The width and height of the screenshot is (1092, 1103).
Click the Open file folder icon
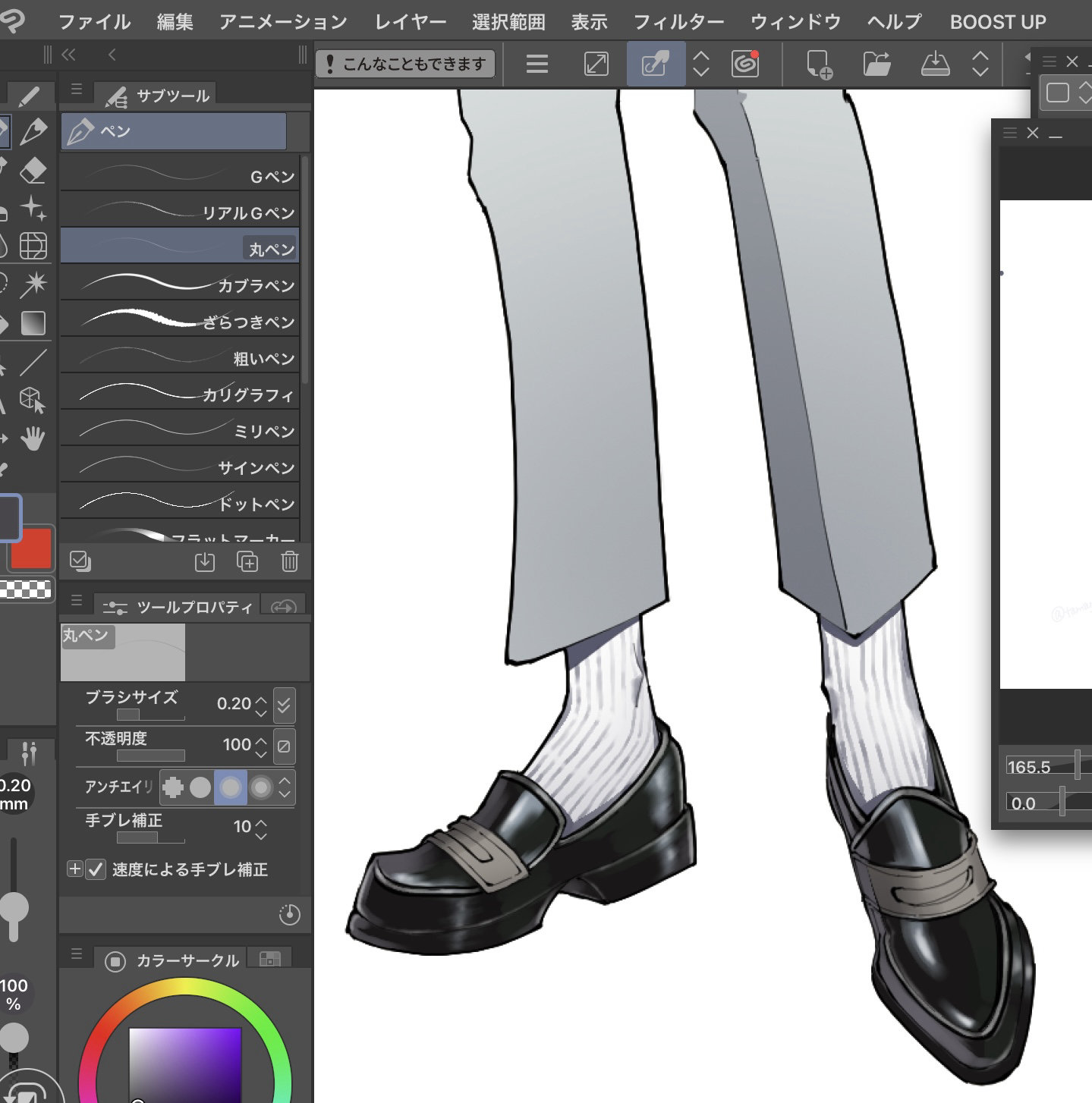coord(876,64)
